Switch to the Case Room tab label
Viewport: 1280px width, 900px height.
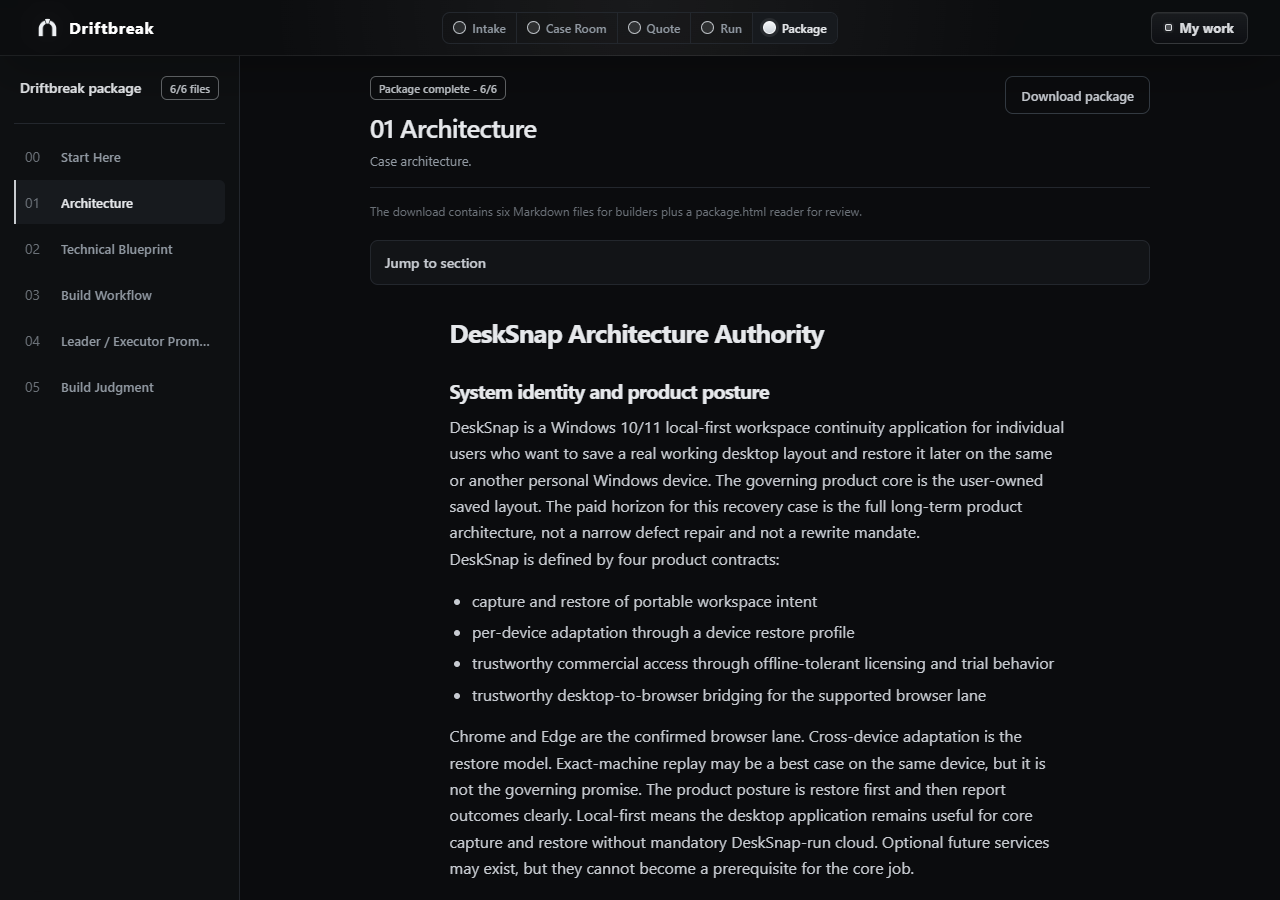click(x=576, y=29)
